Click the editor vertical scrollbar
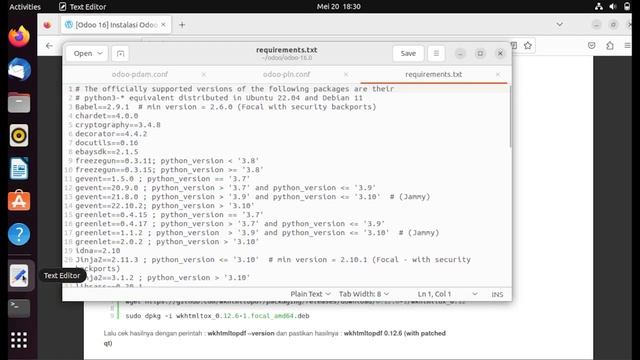This screenshot has width=640, height=360. pyautogui.click(x=510, y=116)
